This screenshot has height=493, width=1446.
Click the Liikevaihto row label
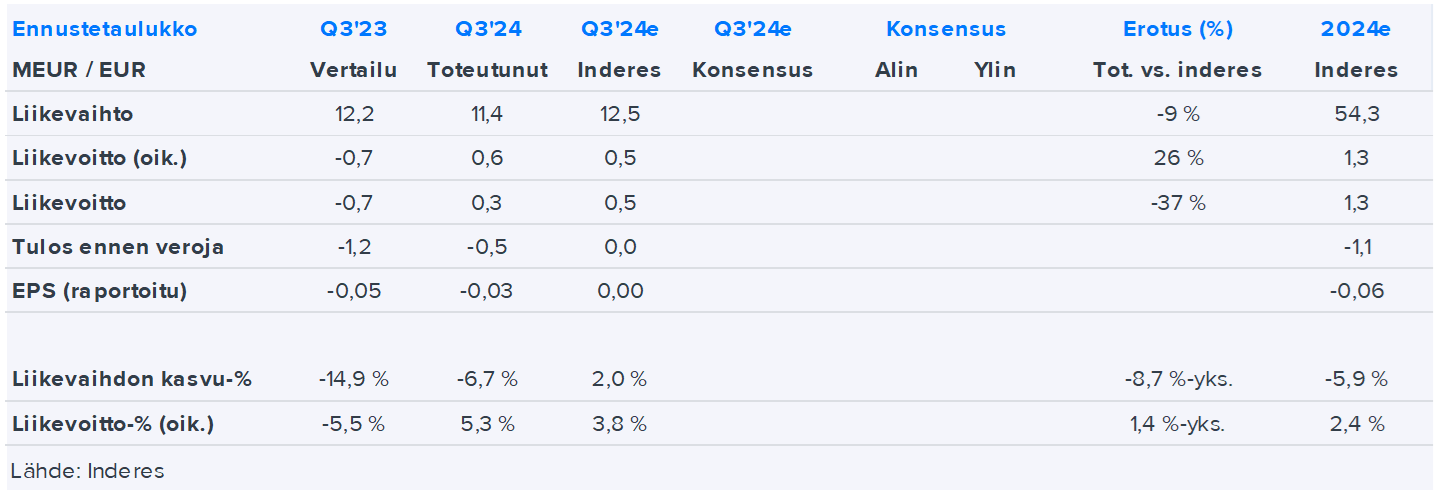73,114
